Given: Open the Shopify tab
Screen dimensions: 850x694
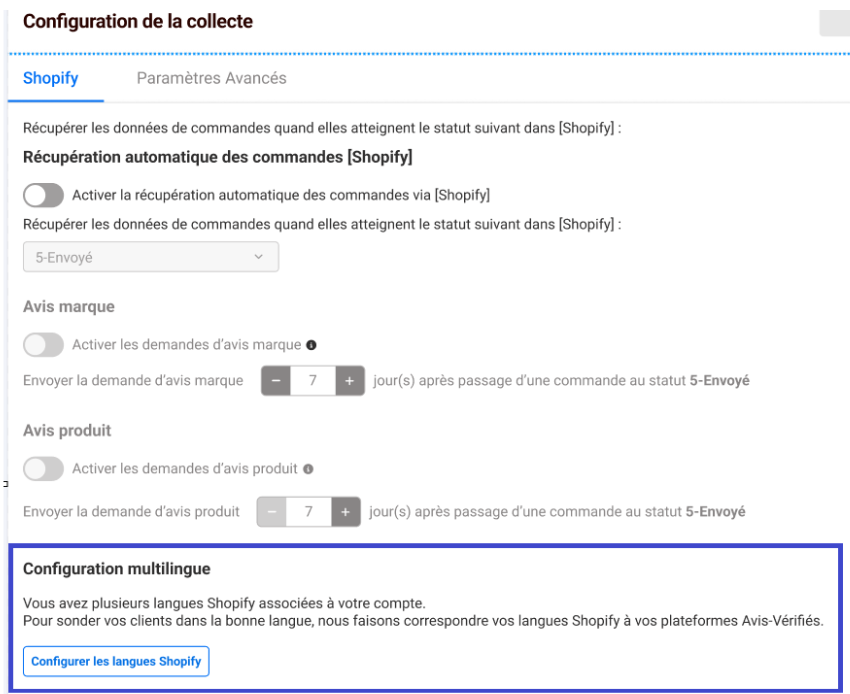Looking at the screenshot, I should (x=50, y=79).
